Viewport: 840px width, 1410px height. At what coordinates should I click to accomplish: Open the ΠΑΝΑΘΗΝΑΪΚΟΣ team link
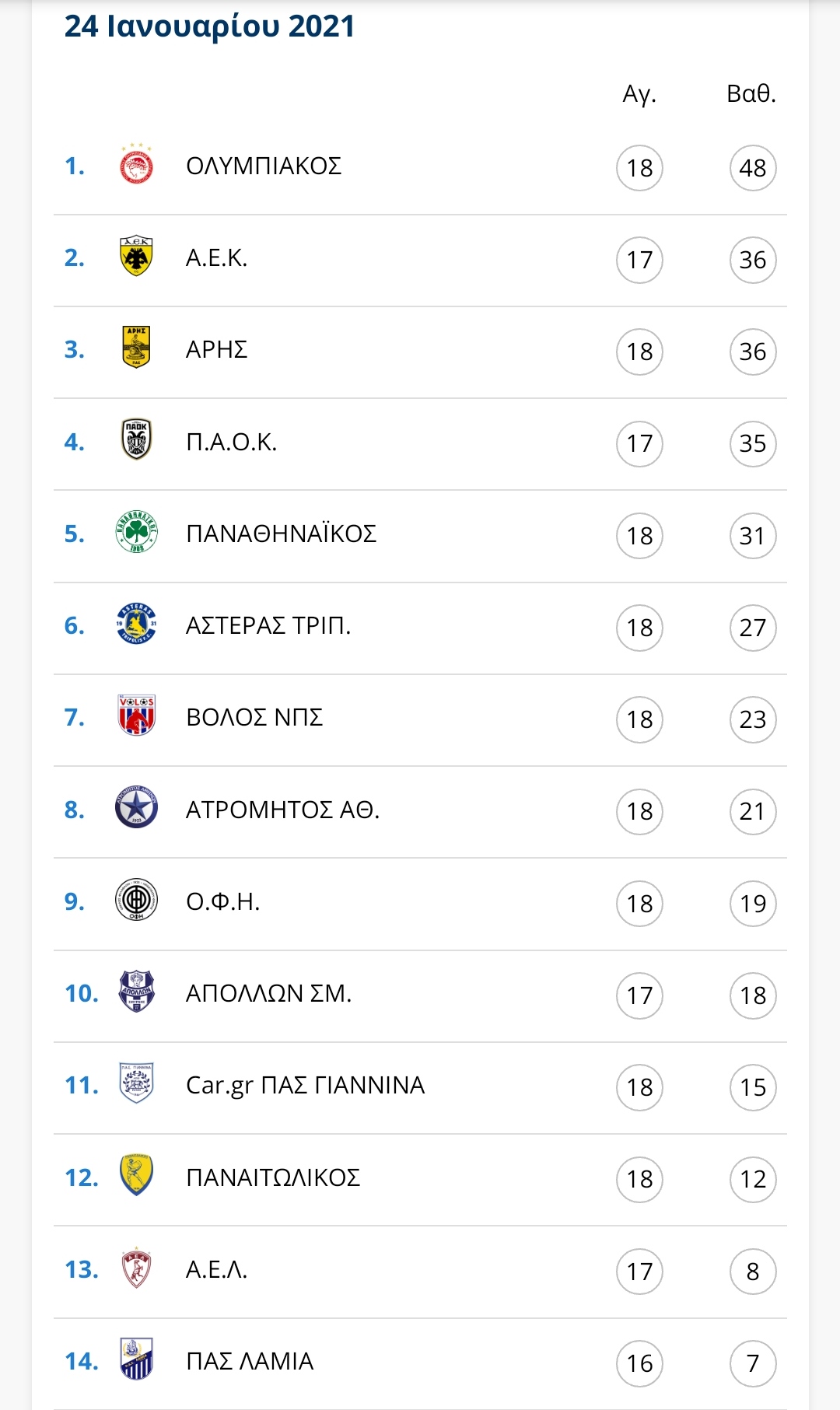click(282, 534)
